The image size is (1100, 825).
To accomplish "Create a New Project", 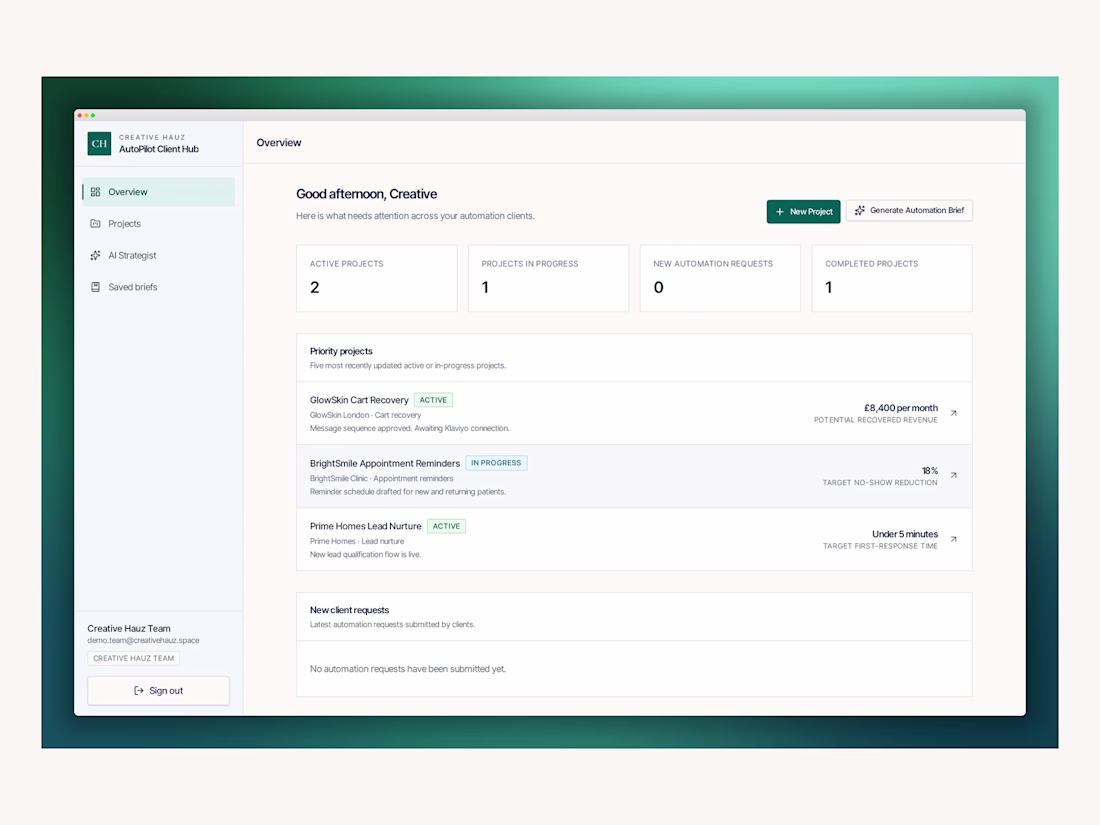I will point(803,211).
